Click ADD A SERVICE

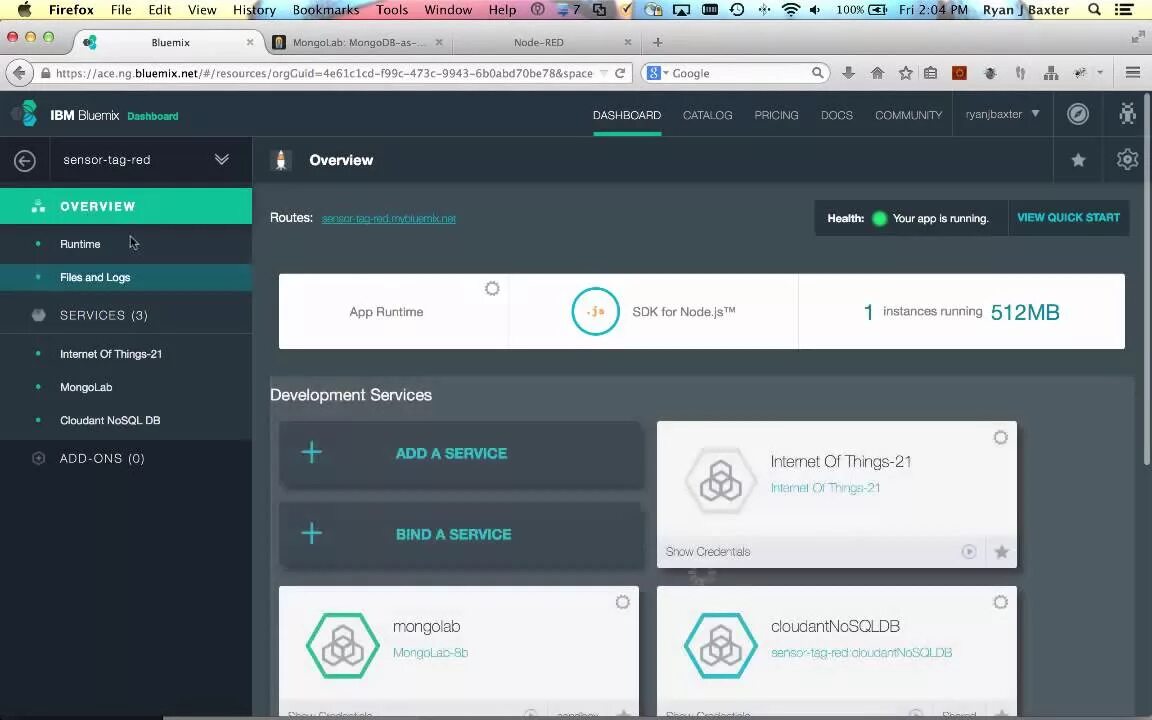[461, 453]
